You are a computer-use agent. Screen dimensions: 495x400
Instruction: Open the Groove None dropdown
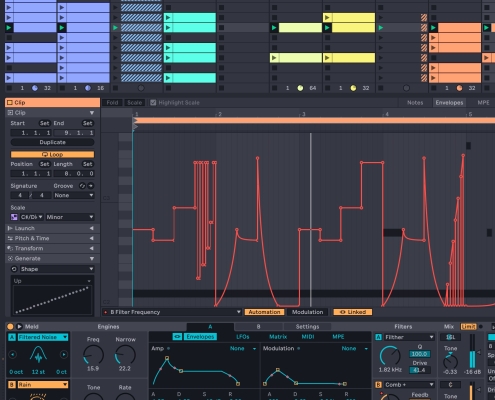click(74, 195)
